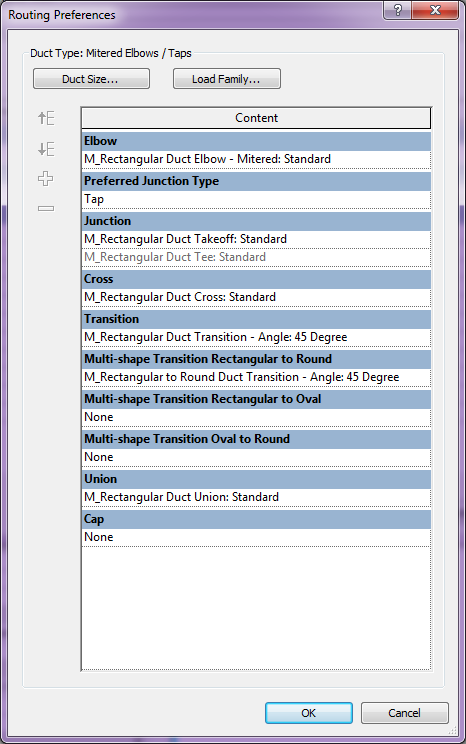Click the Add Row plus icon
Screen dimensions: 466x744
point(46,179)
